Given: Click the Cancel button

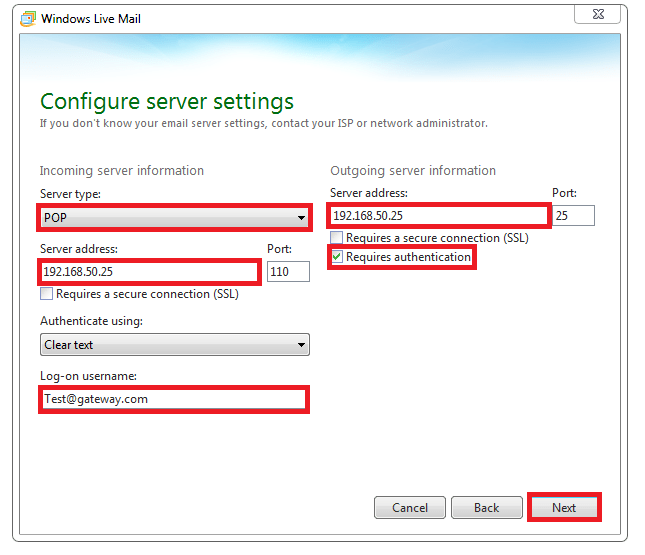Looking at the screenshot, I should coord(410,507).
